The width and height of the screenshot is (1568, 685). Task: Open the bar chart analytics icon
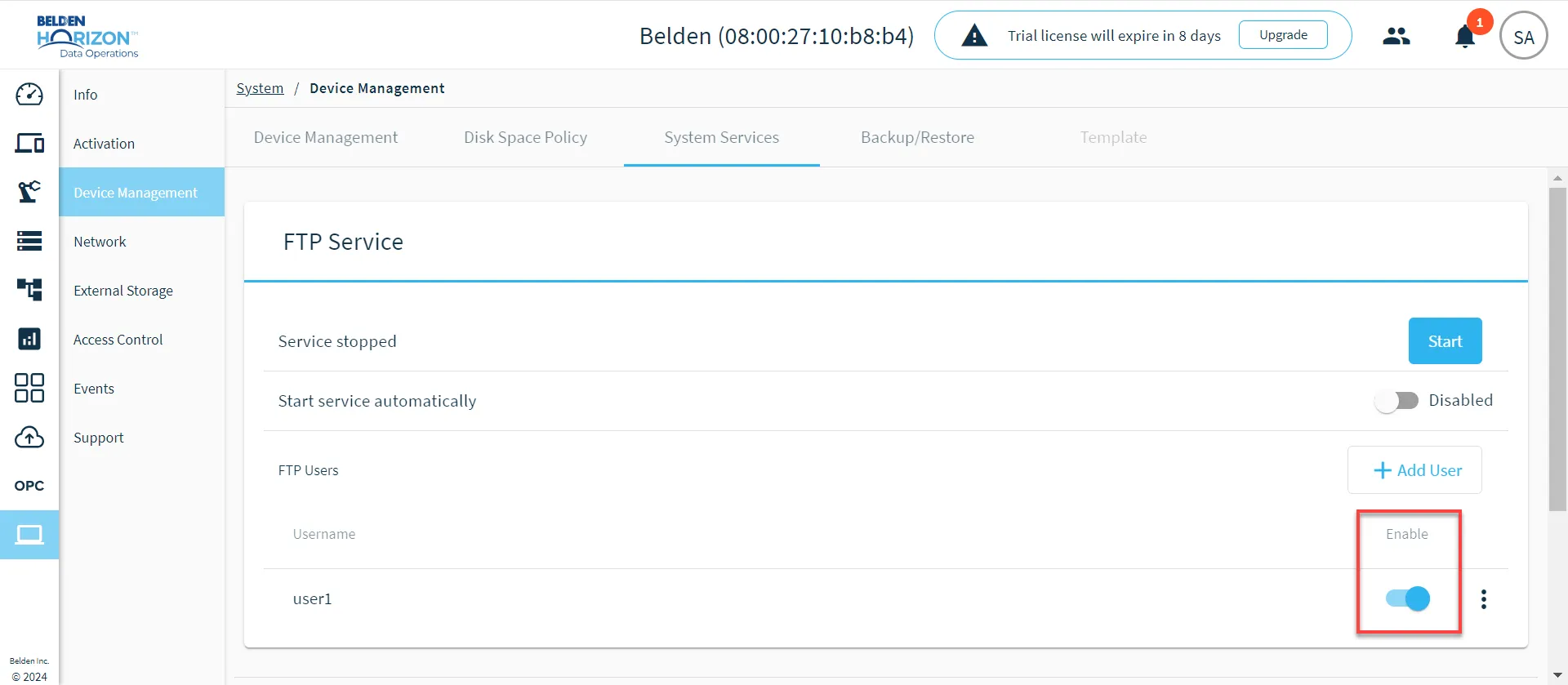[29, 339]
